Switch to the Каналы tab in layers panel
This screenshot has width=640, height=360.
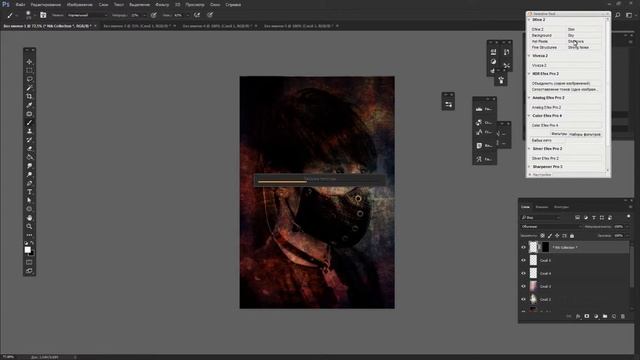tap(542, 207)
